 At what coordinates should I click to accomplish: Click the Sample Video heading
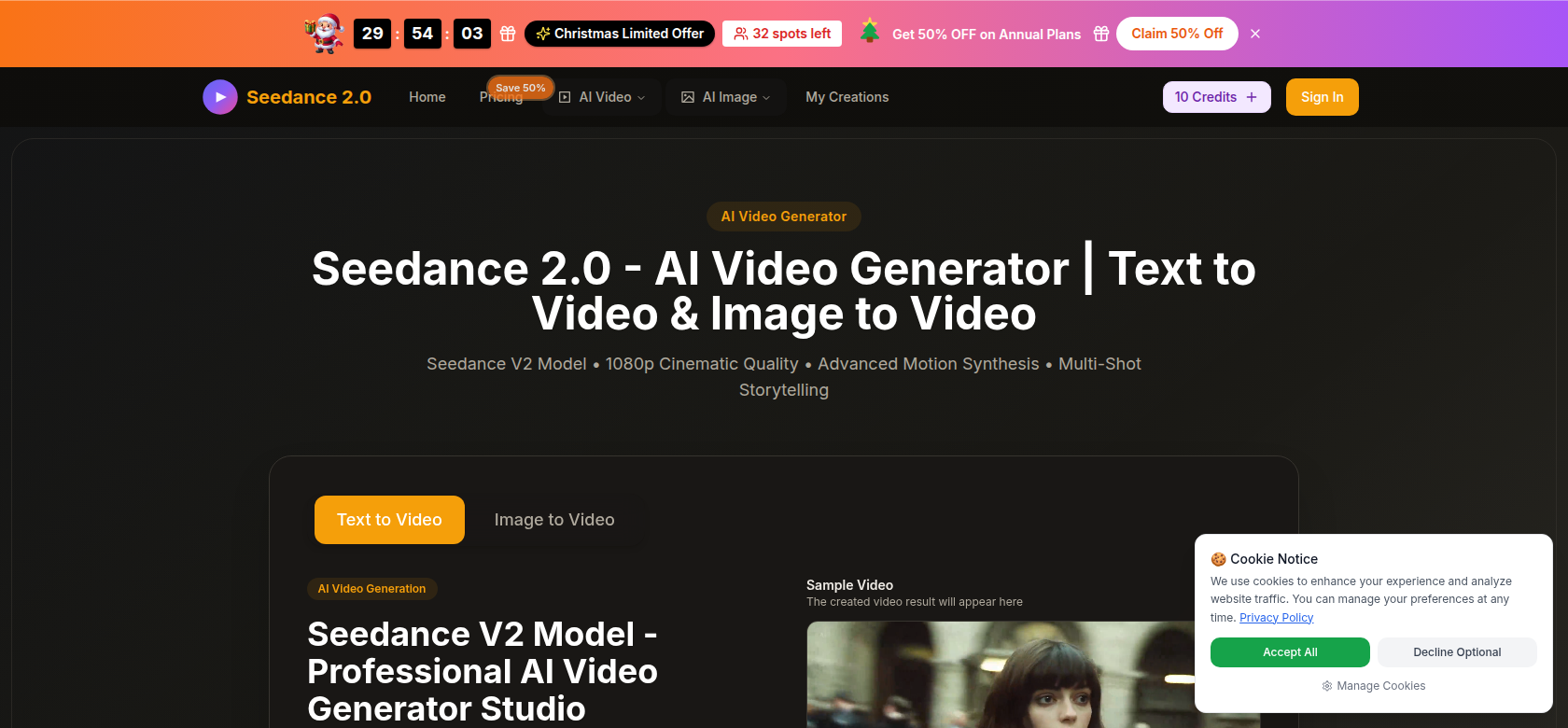tap(849, 585)
